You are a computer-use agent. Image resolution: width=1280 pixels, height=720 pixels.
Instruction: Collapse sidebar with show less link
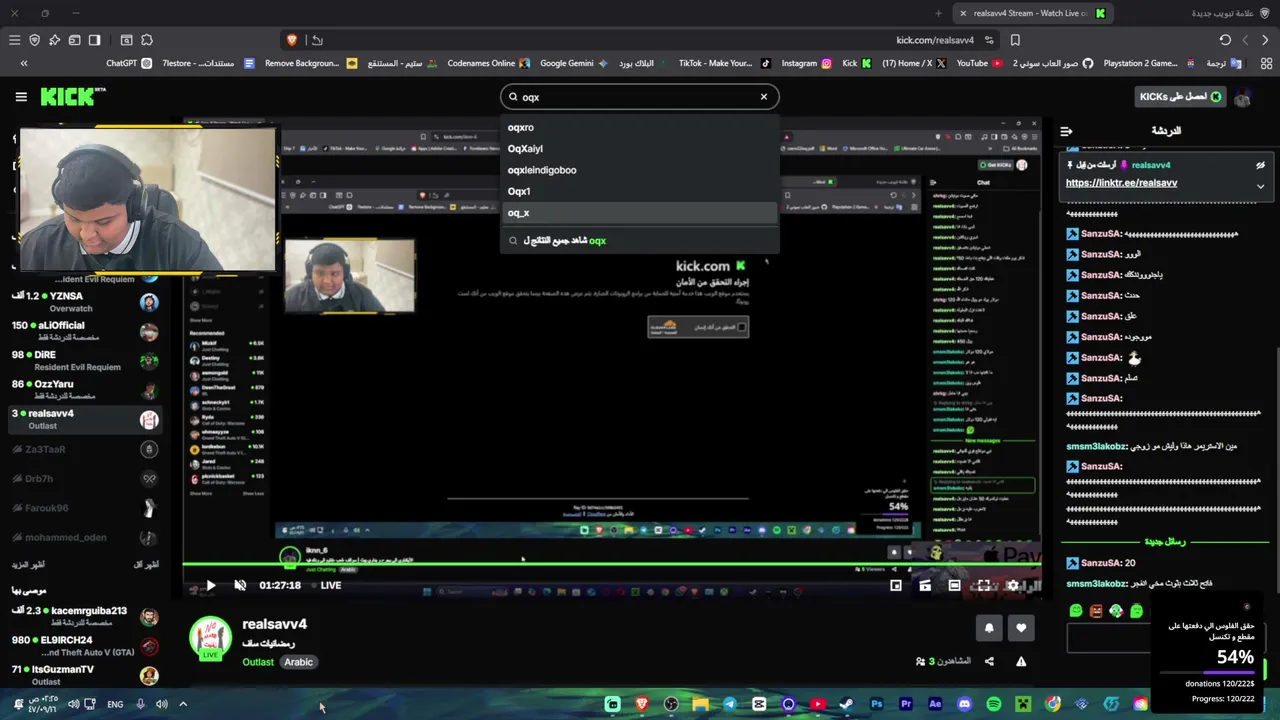(146, 565)
